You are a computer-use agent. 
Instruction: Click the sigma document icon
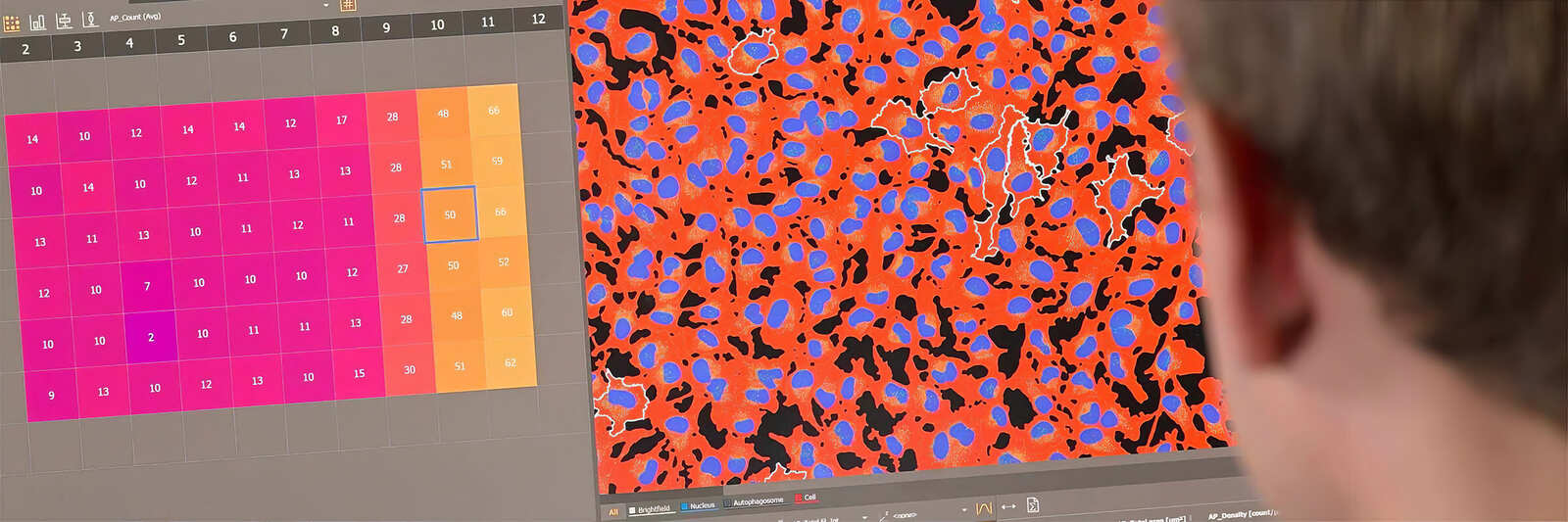[x=1033, y=505]
